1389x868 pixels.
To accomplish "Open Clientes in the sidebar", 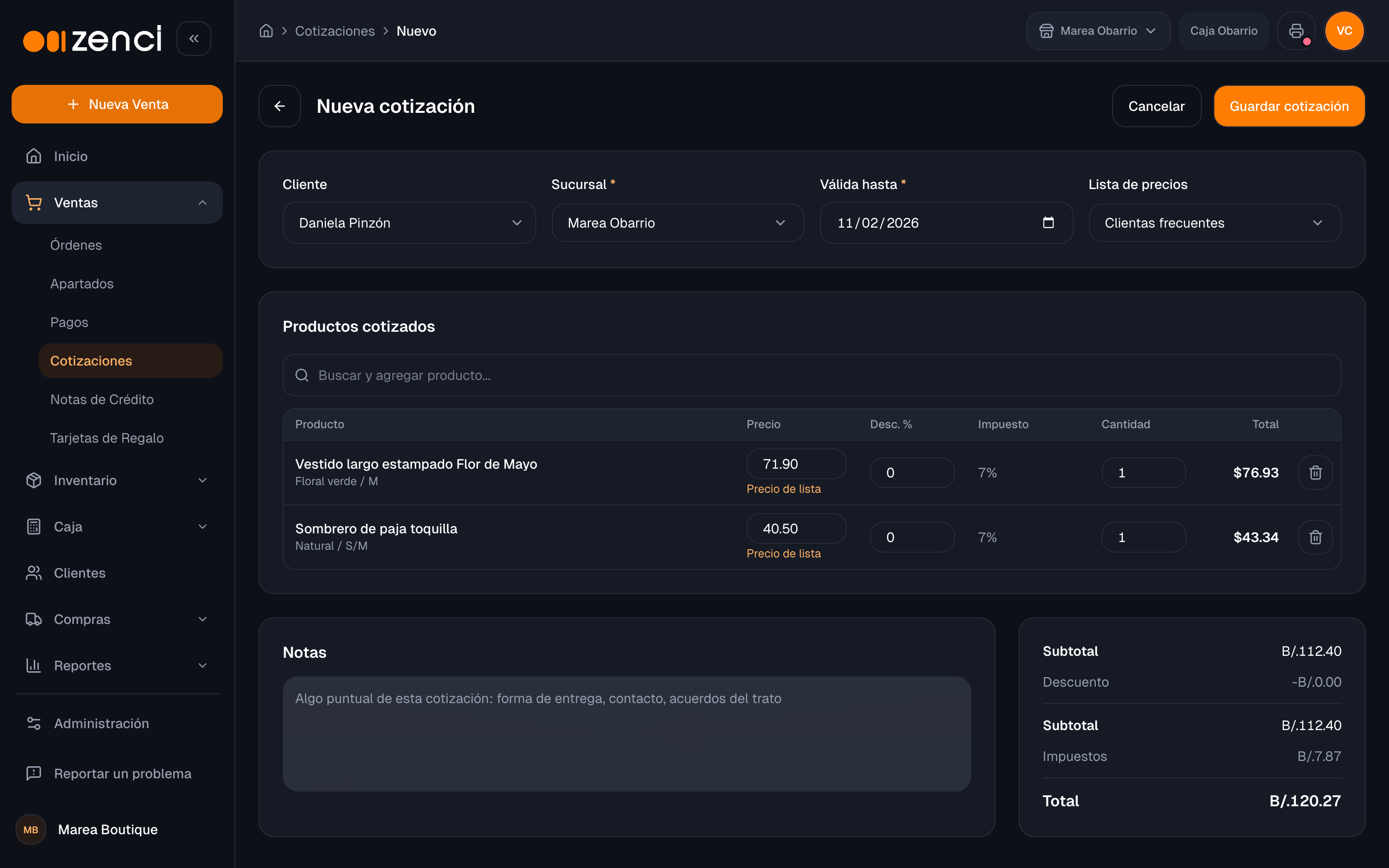I will pyautogui.click(x=117, y=573).
